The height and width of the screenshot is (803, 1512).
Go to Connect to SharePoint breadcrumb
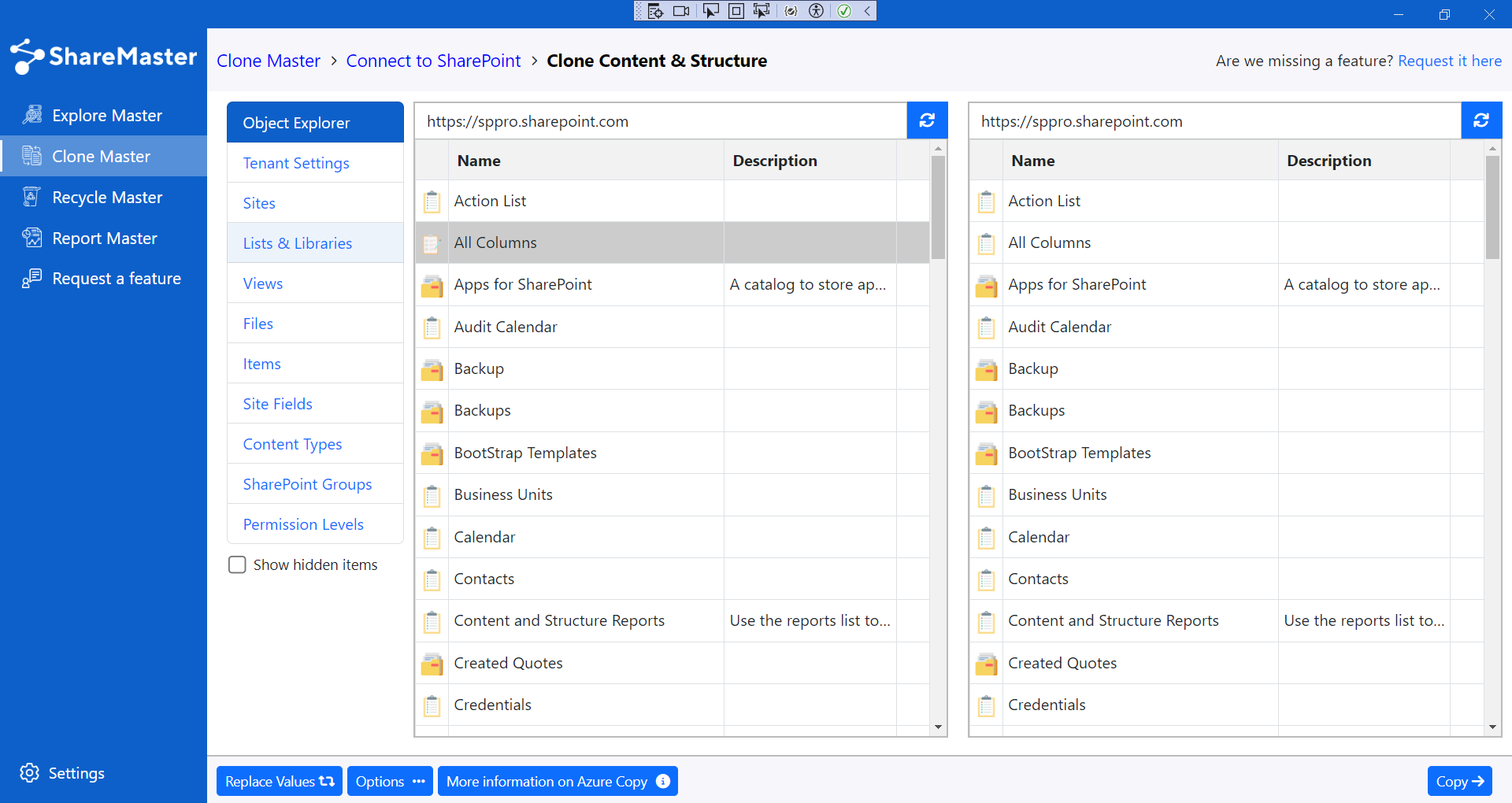[433, 61]
